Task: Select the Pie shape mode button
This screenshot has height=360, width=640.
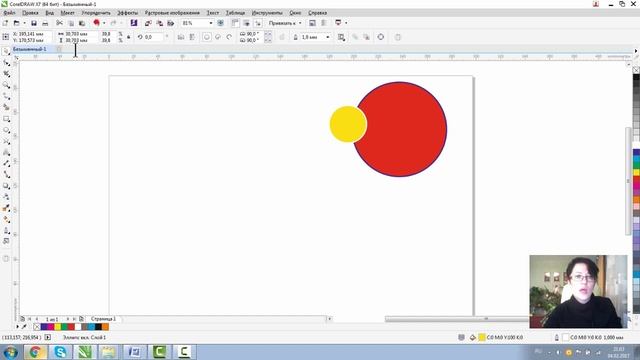Action: 218,37
